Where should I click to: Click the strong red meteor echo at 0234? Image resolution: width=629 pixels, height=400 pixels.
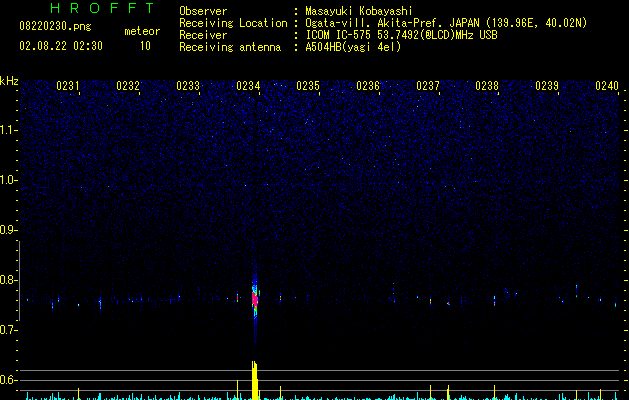point(255,299)
